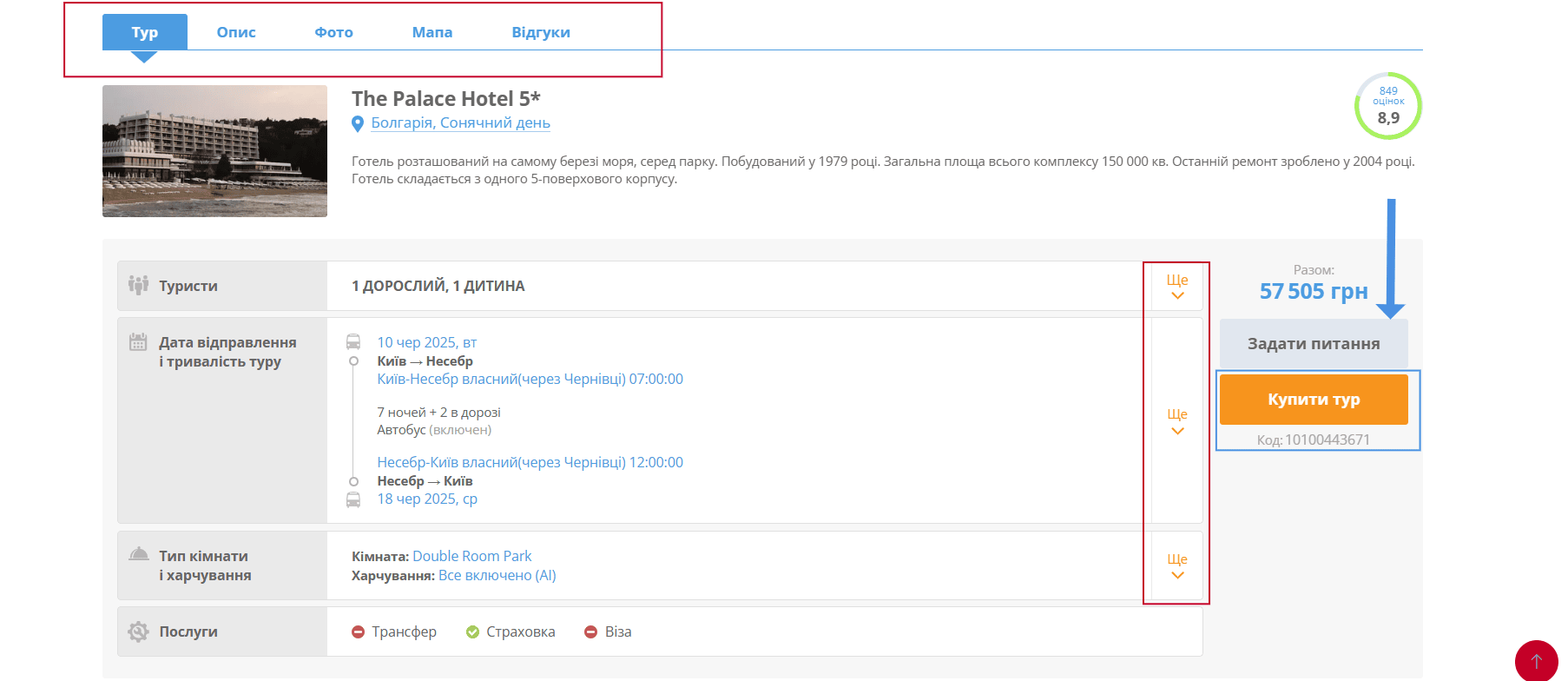
Task: Expand 'Ще' in the Туристи row
Action: pyautogui.click(x=1176, y=287)
